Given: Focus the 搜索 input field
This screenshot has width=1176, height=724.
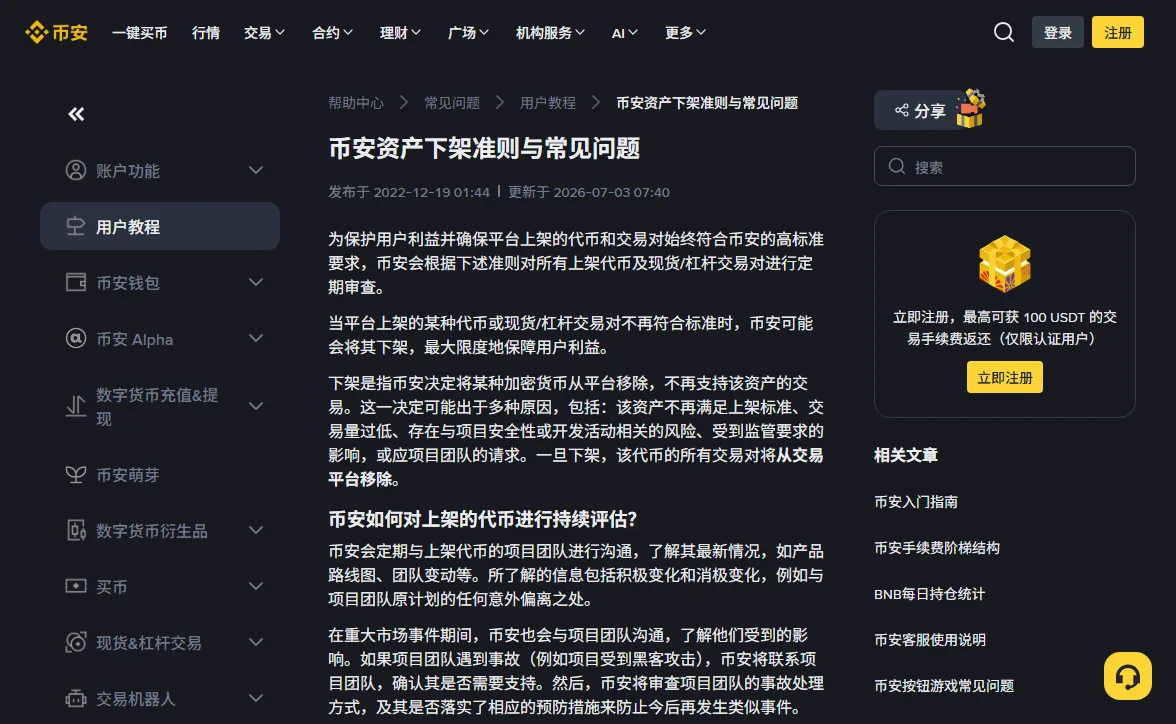Looking at the screenshot, I should pos(1005,166).
